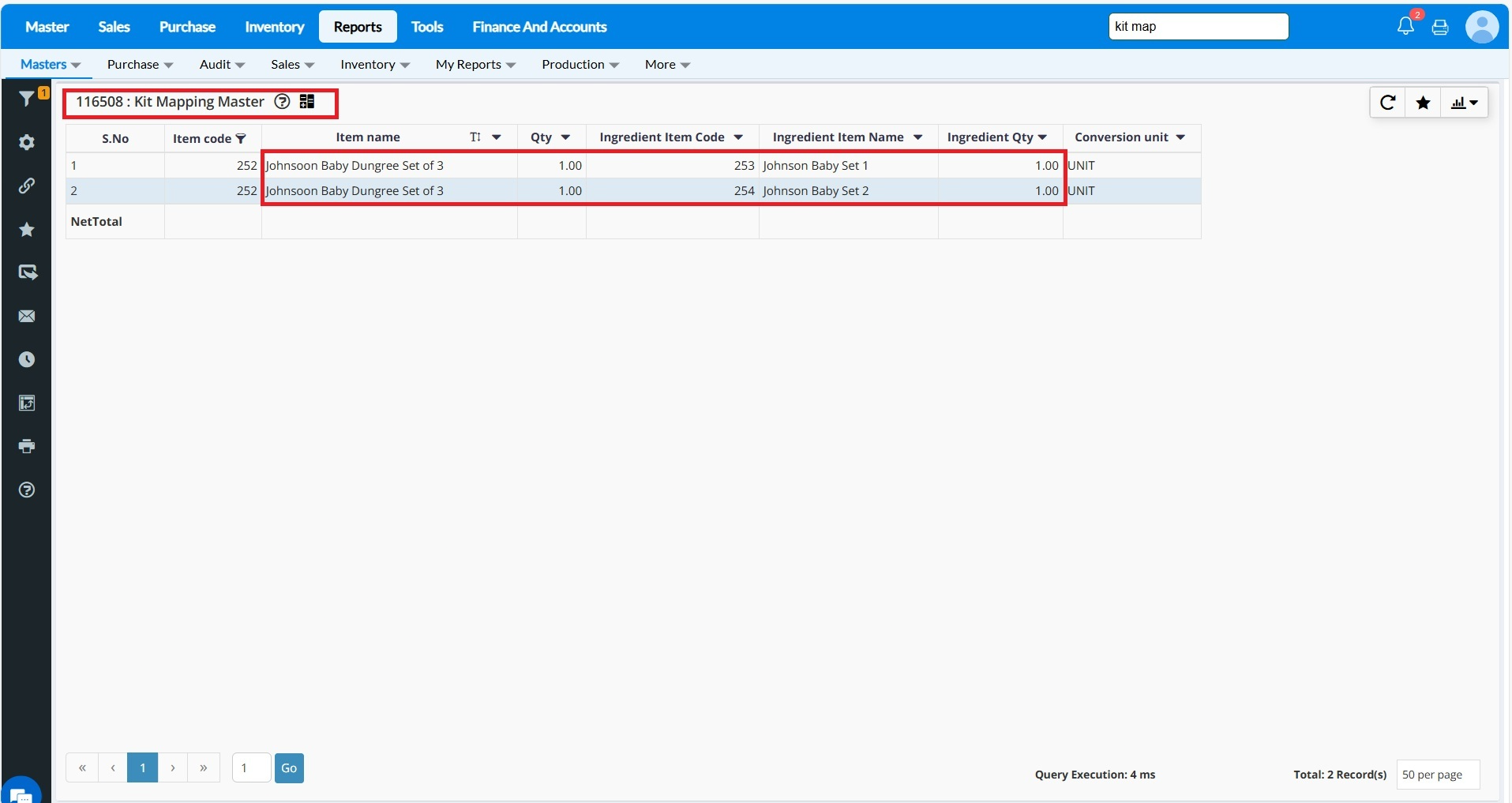Expand the Sales reports submenu
1512x803 pixels.
292,65
